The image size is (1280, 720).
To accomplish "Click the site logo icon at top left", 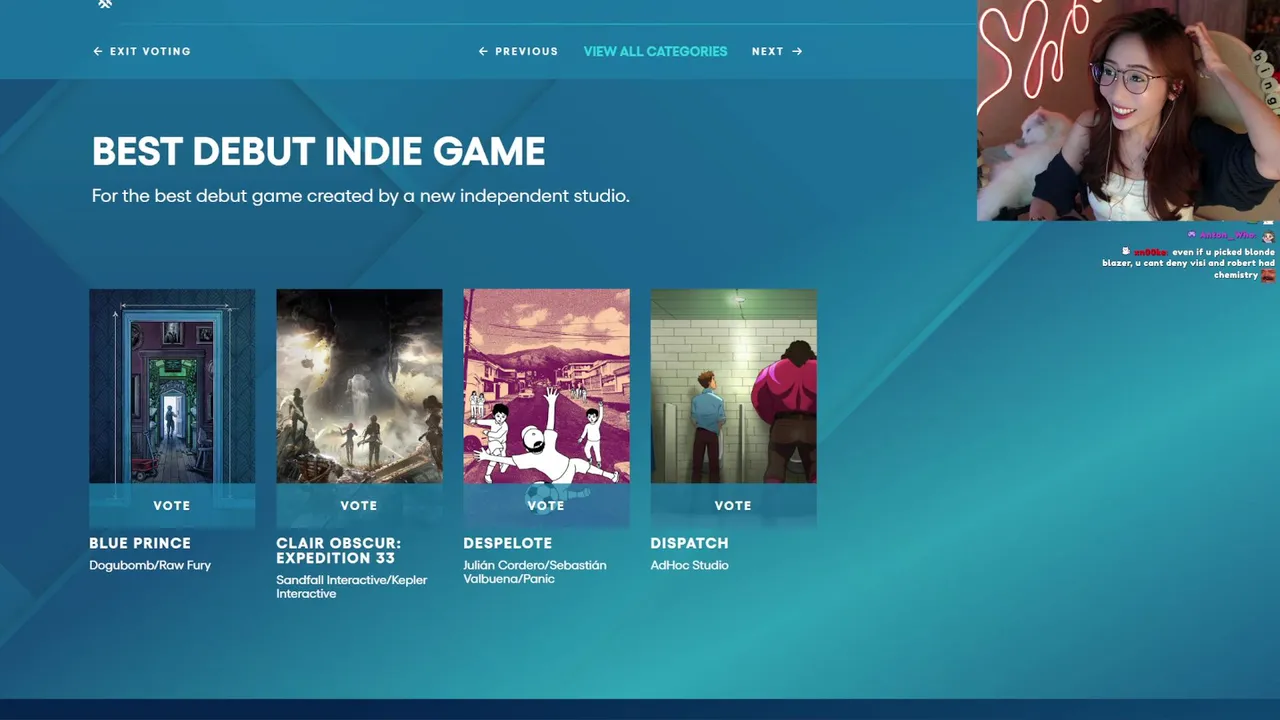I will point(105,4).
